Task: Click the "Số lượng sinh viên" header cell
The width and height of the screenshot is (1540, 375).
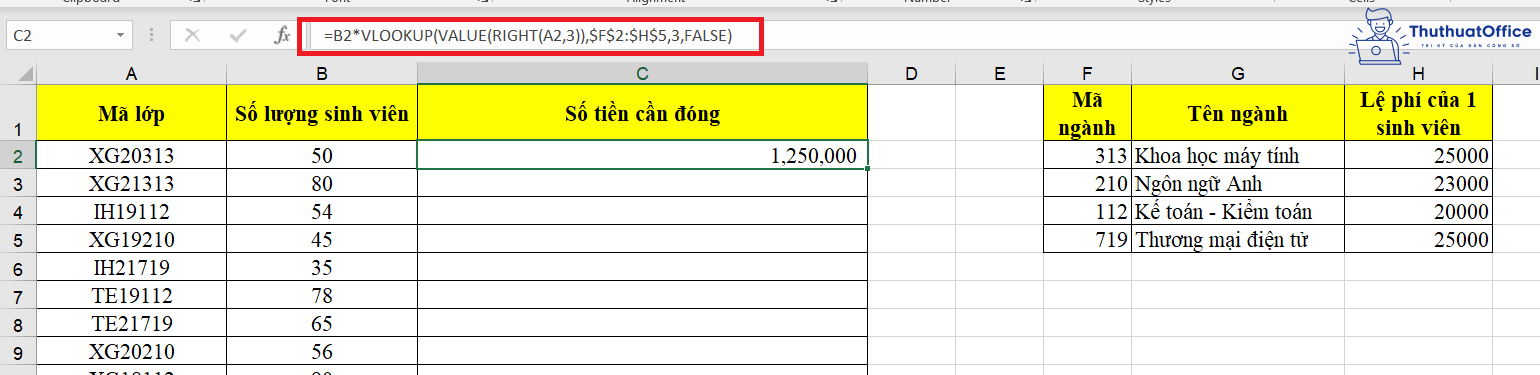Action: coord(321,113)
